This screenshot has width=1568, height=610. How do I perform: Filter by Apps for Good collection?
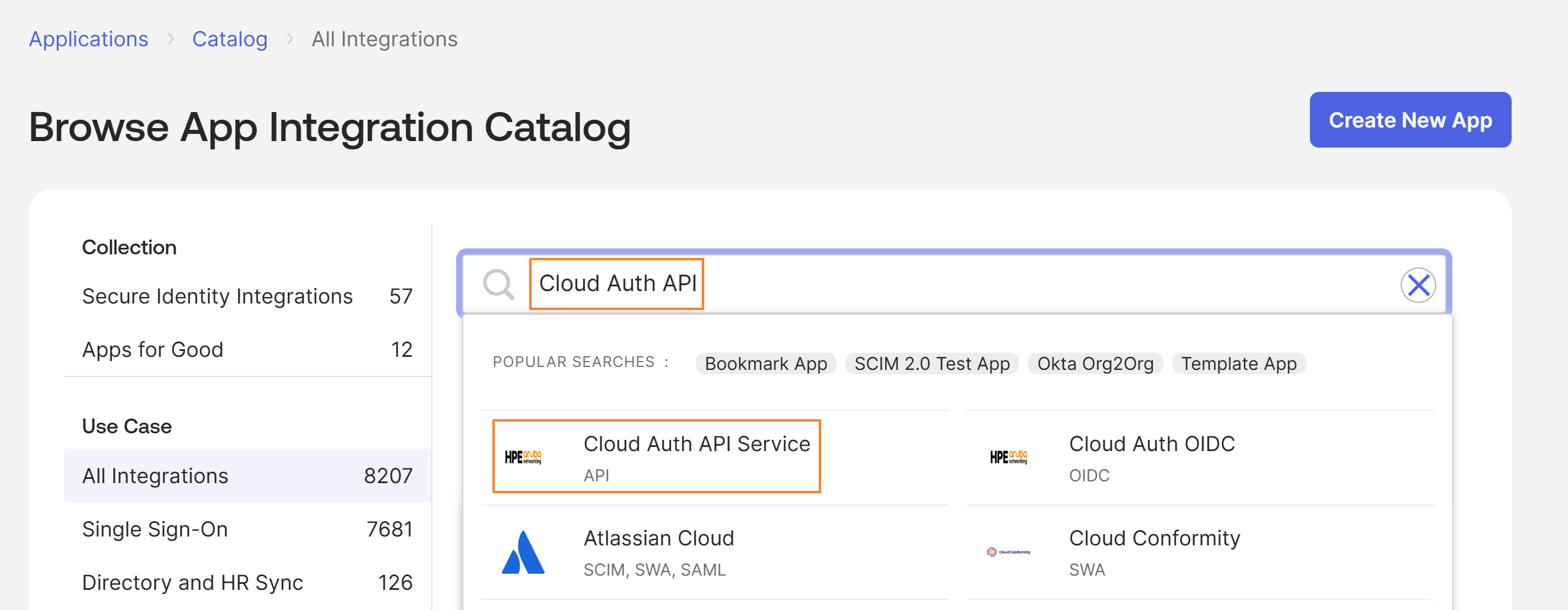coord(247,350)
